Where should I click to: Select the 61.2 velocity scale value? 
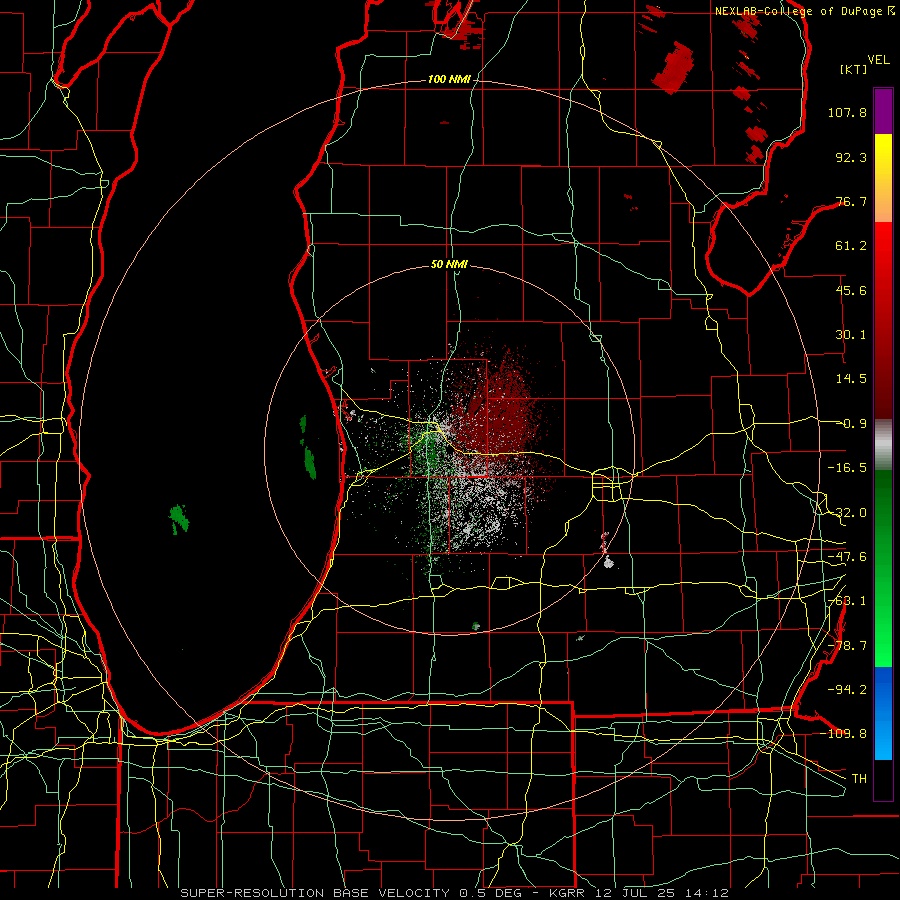pos(851,246)
